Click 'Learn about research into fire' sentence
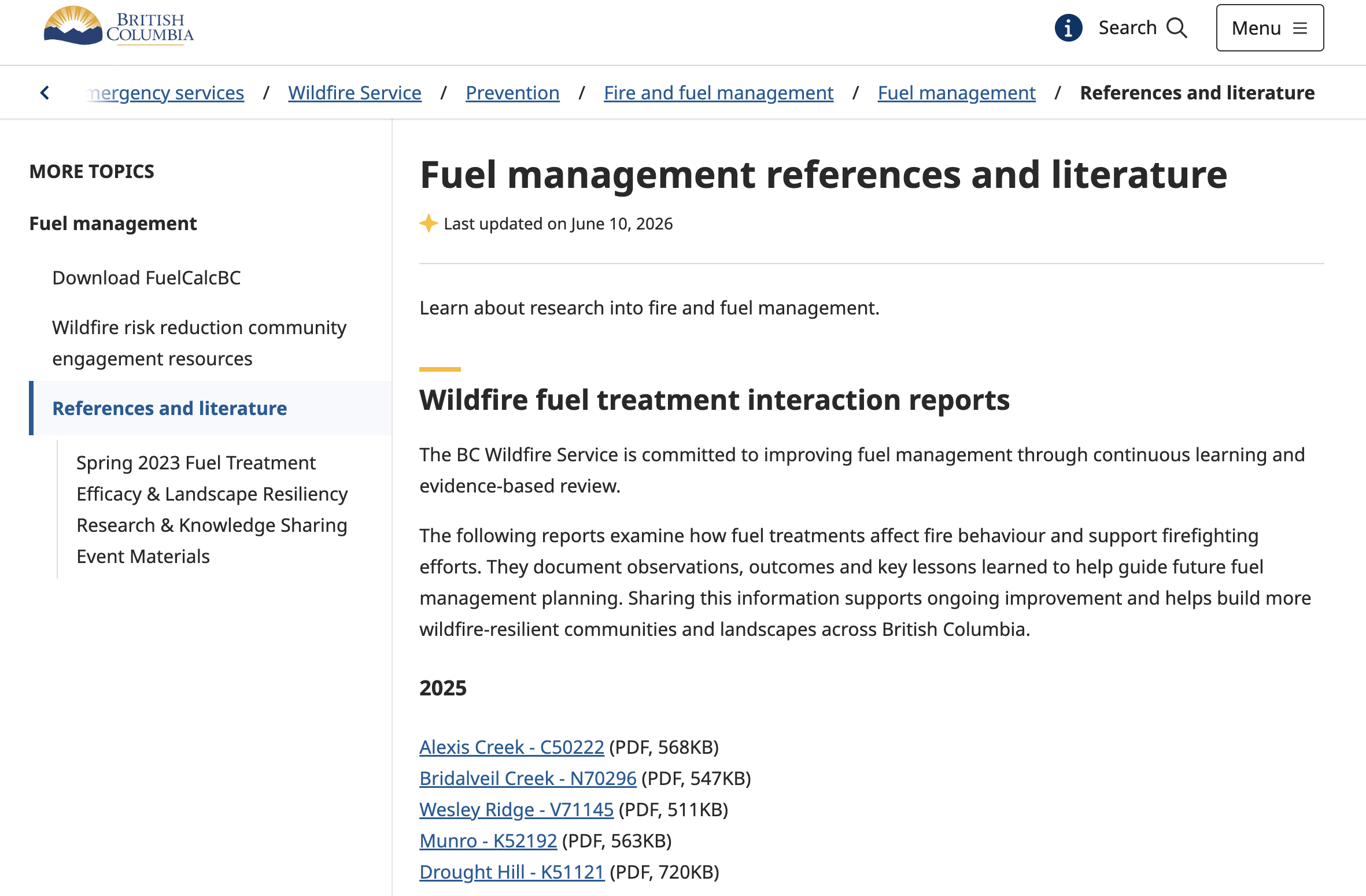 pos(649,308)
